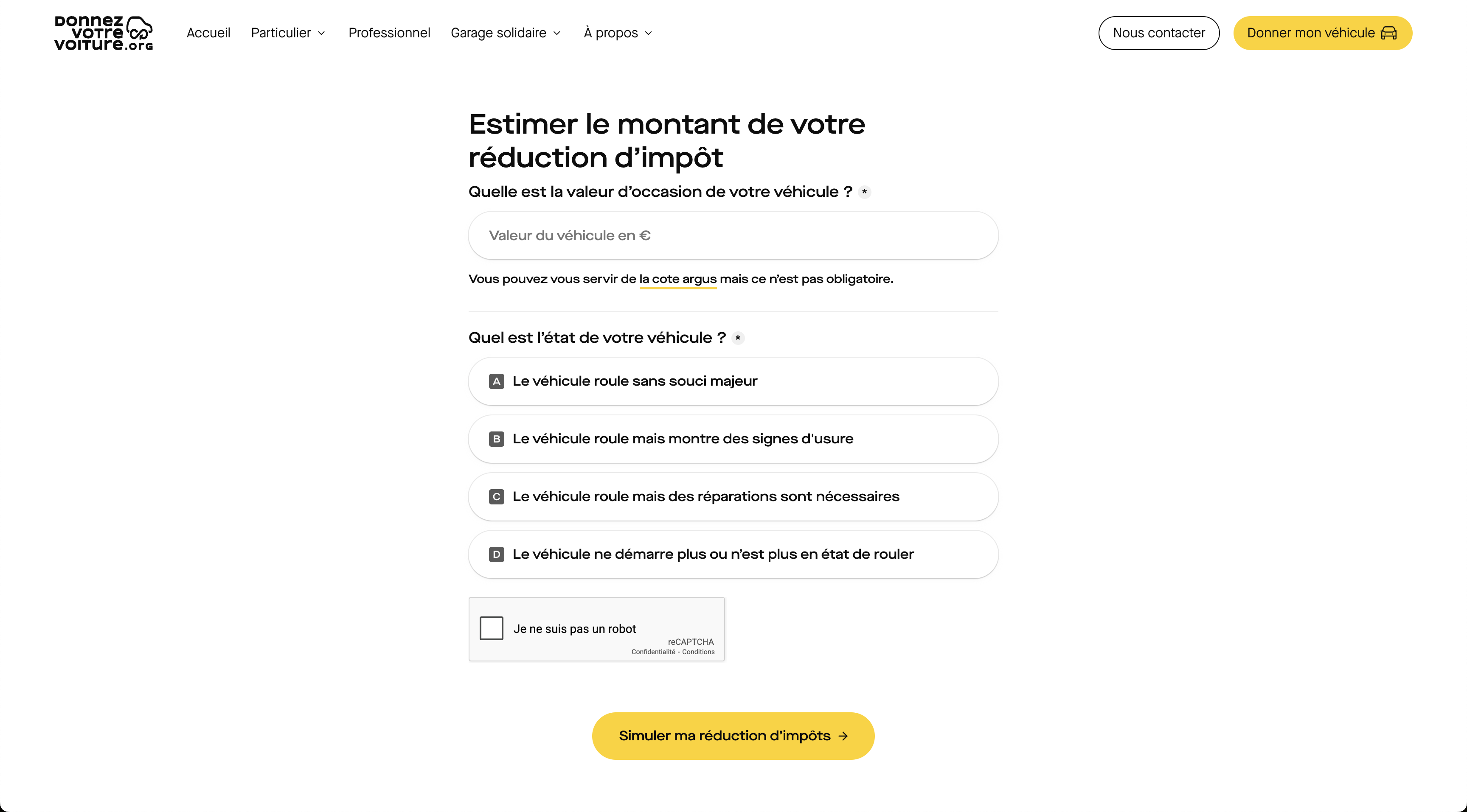Check the "Je ne suis pas un robot" box
Viewport: 1467px width, 812px height.
(491, 628)
